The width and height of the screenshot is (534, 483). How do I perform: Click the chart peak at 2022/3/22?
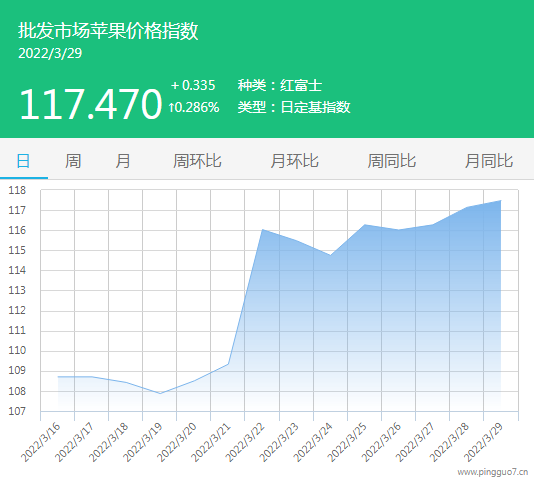262,230
